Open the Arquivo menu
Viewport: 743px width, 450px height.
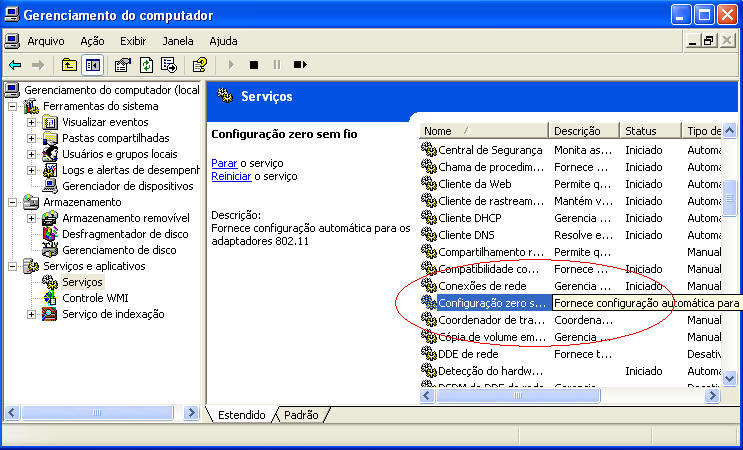click(45, 41)
